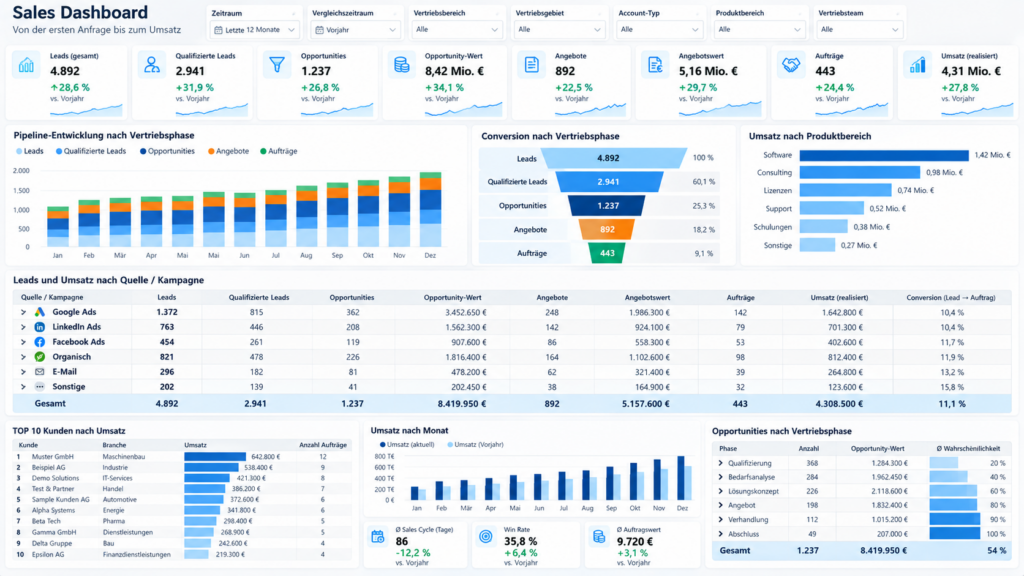Expand the Sonstige source row
This screenshot has width=1024, height=576.
pyautogui.click(x=23, y=387)
